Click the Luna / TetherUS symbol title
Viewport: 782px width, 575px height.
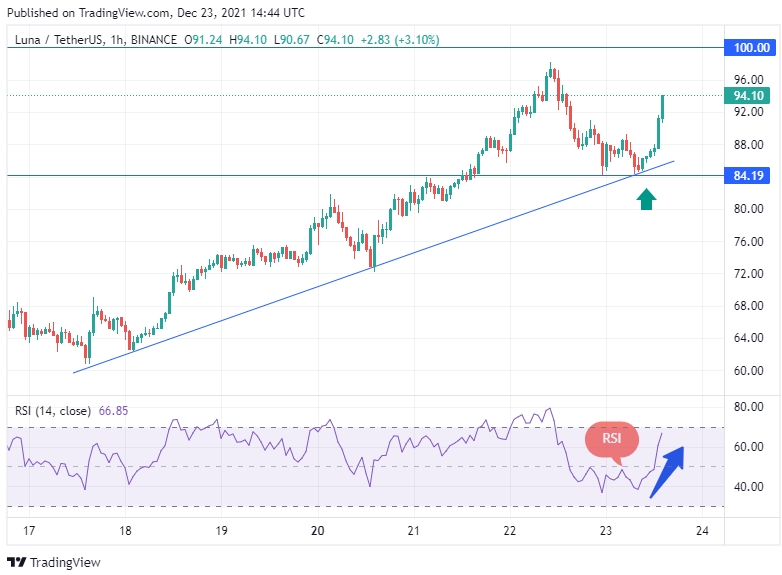tap(58, 40)
